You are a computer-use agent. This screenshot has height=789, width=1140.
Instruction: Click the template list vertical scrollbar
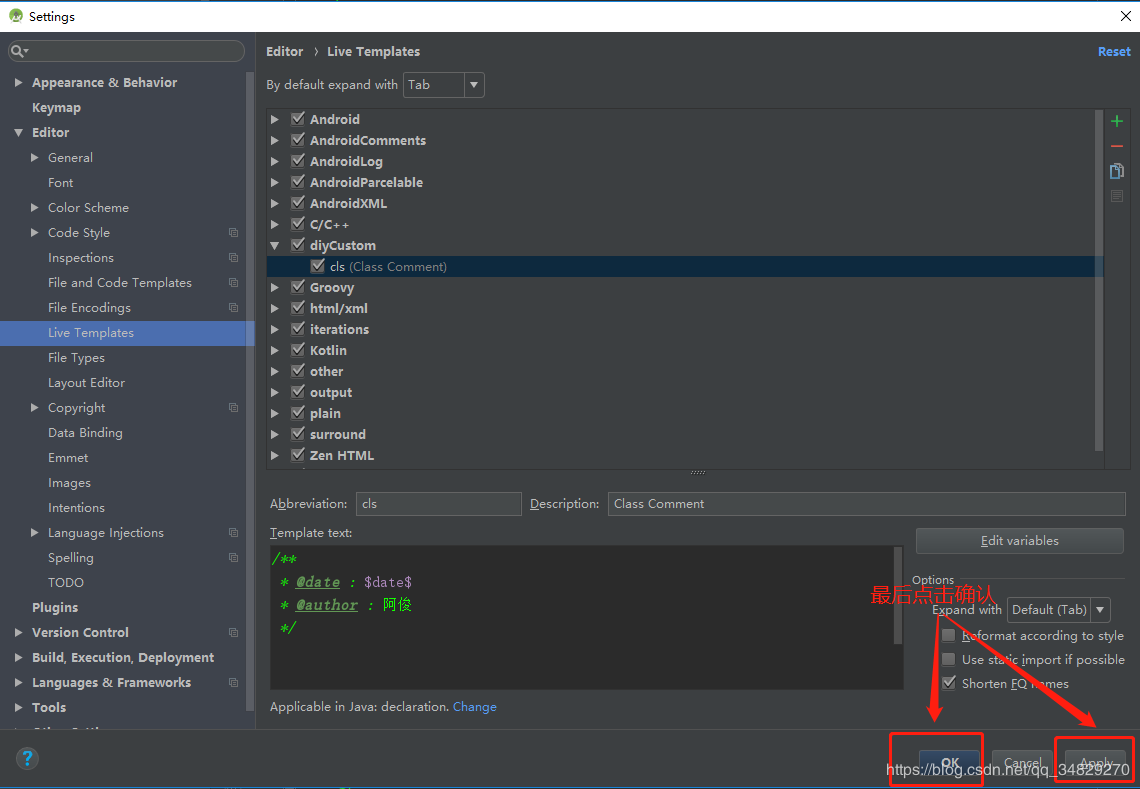(1099, 281)
